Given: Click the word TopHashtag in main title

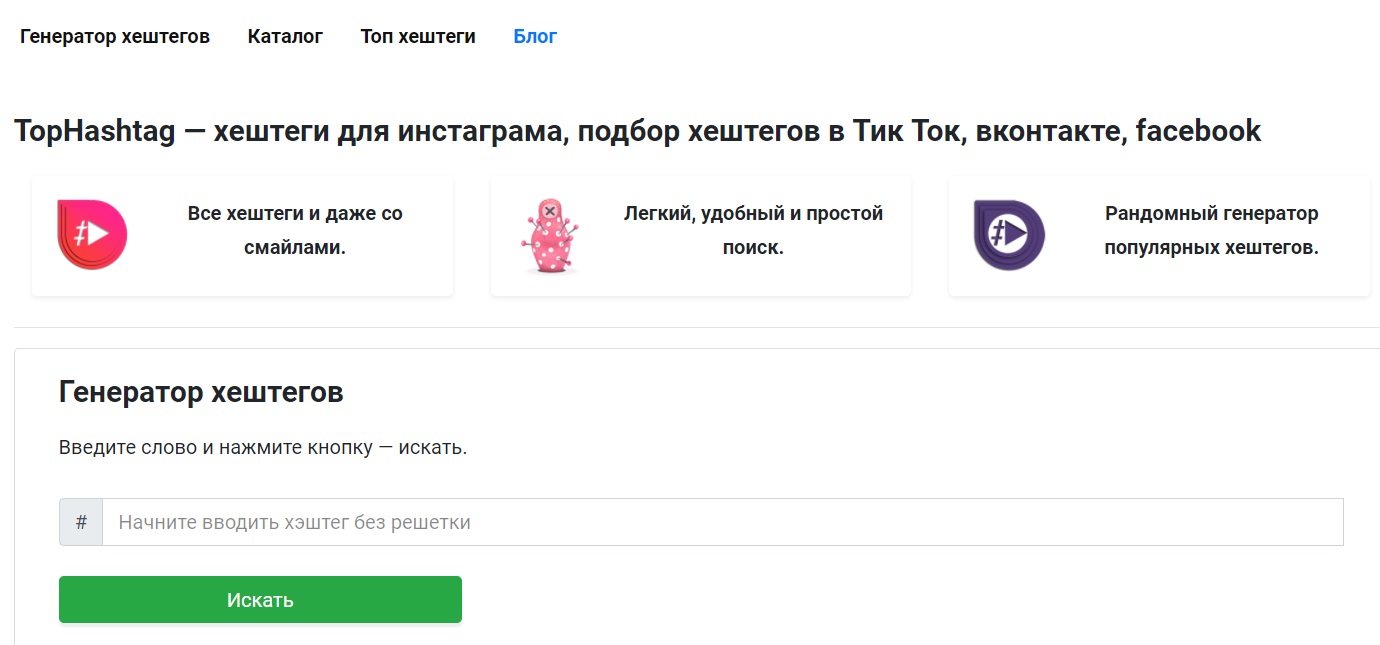Looking at the screenshot, I should (x=95, y=131).
